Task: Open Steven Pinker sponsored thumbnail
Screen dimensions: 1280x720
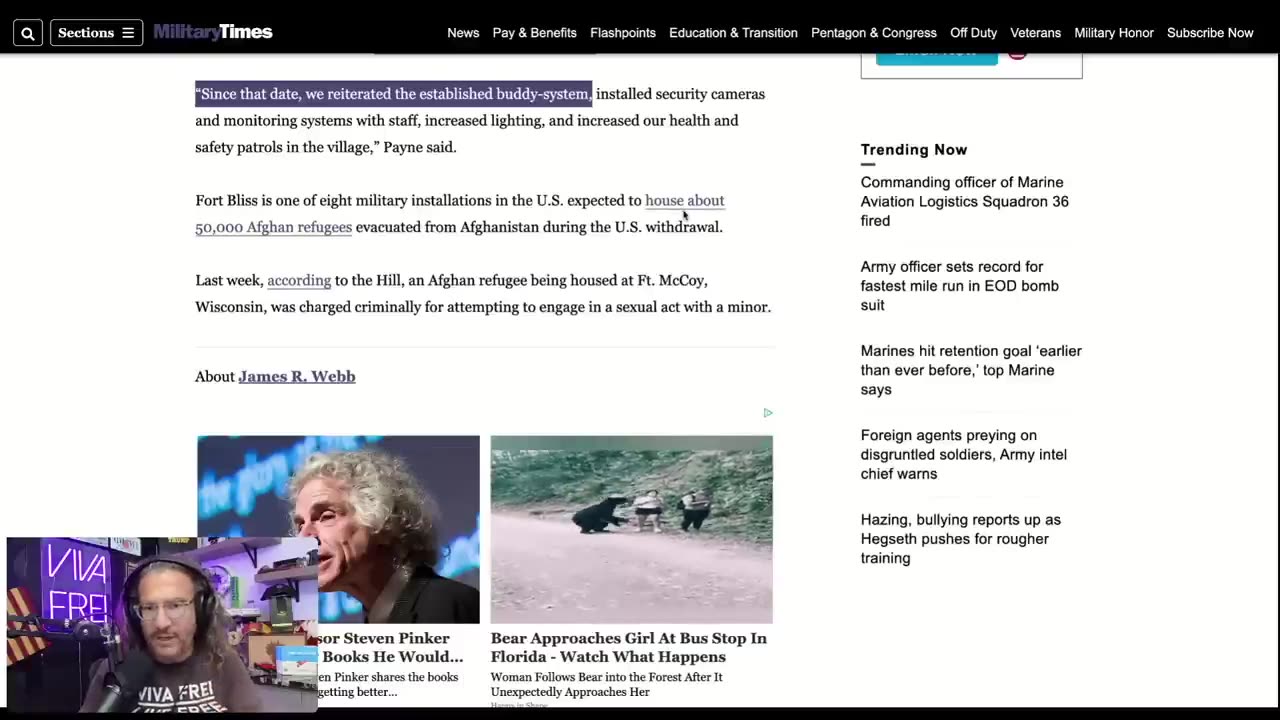Action: tap(338, 529)
